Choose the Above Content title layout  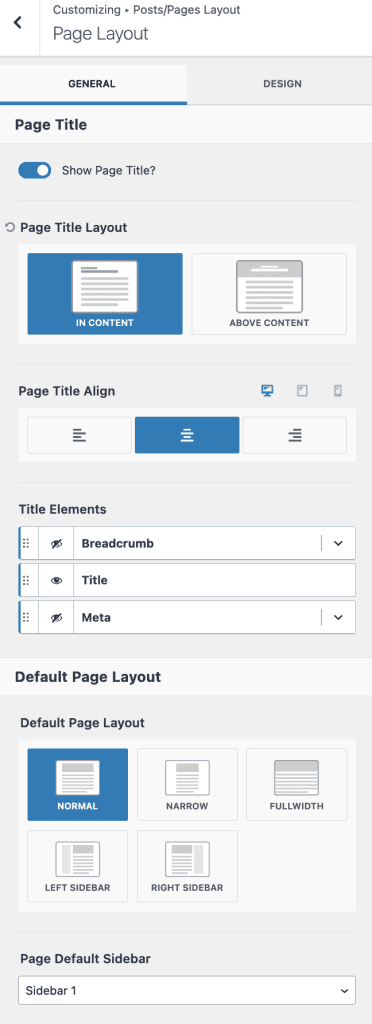coord(270,294)
